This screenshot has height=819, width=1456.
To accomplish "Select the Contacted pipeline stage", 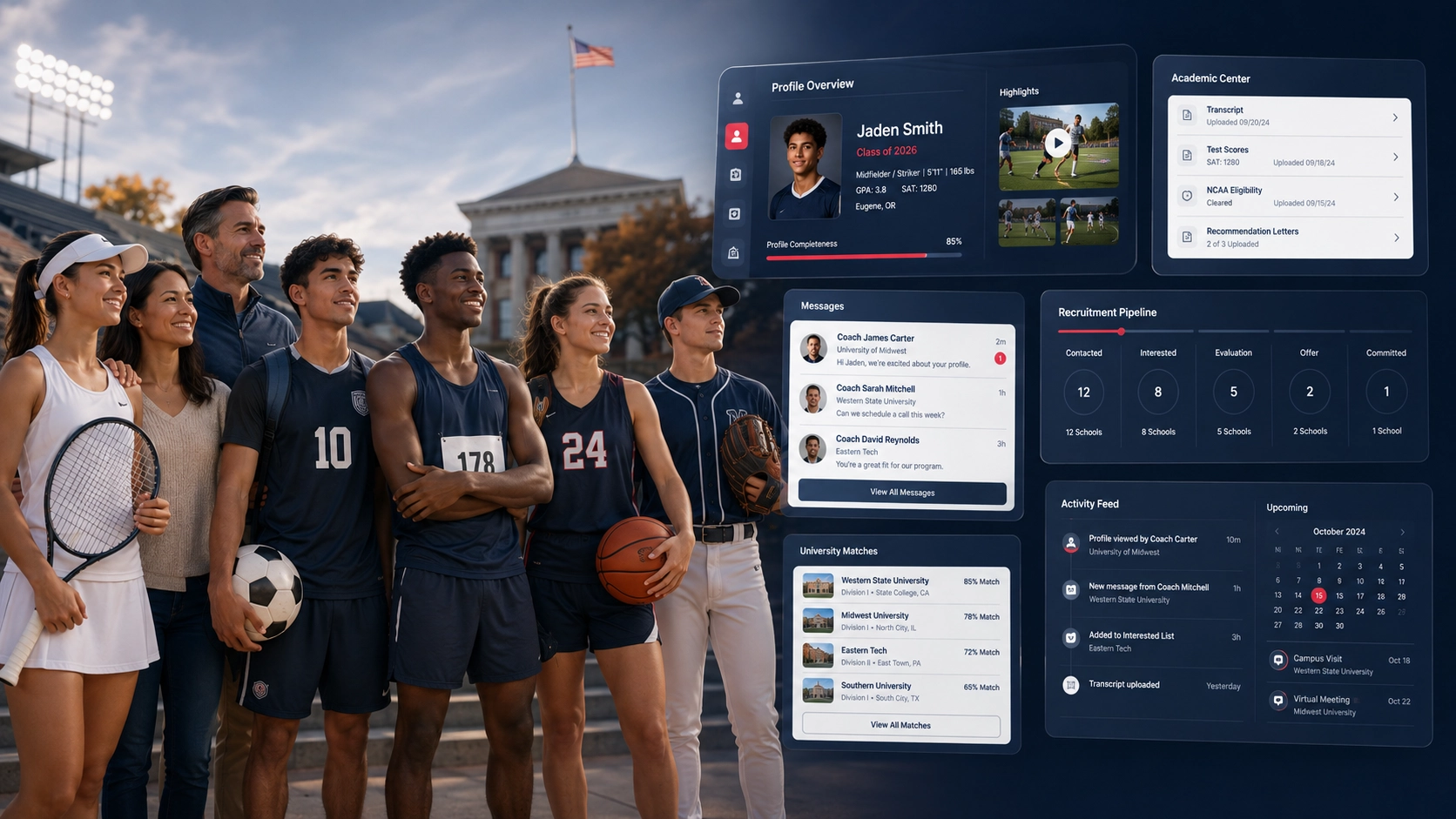I will (x=1084, y=353).
